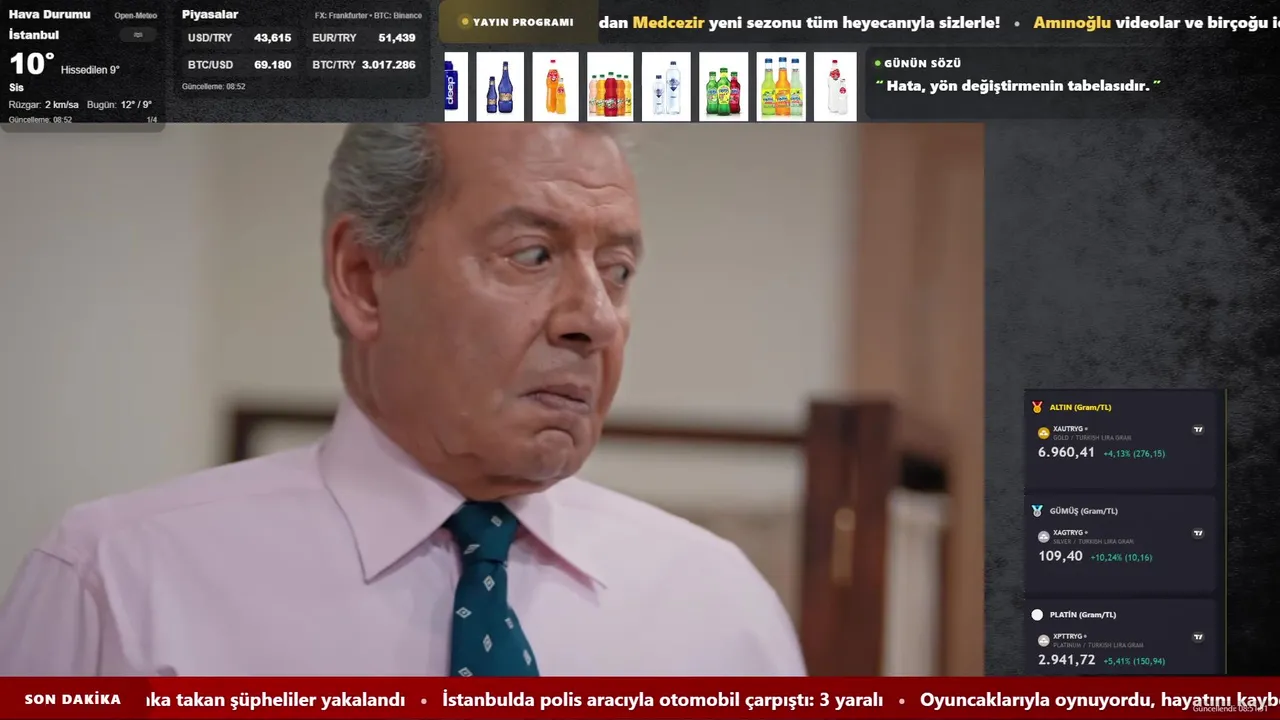The image size is (1280, 720).
Task: Click the TradingView logo on the PLATİN card
Action: [x=1198, y=637]
